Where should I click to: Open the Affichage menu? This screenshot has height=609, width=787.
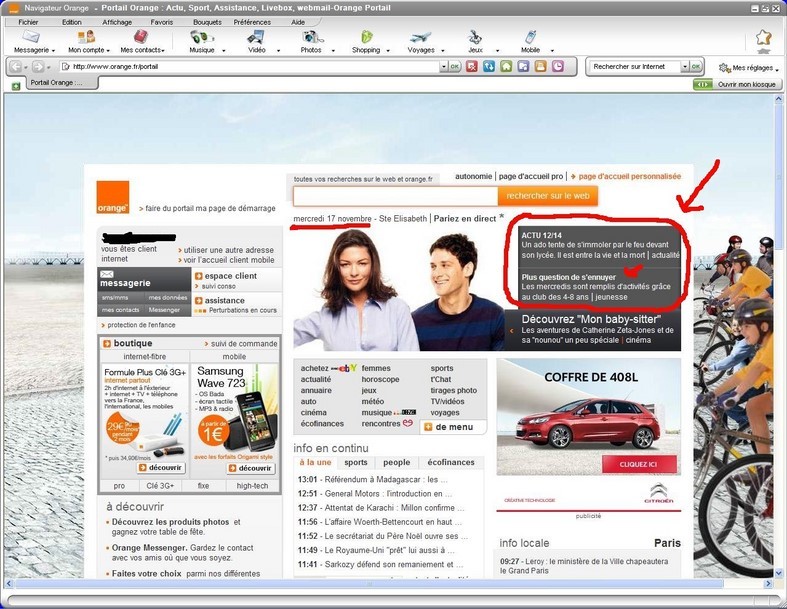tap(117, 22)
